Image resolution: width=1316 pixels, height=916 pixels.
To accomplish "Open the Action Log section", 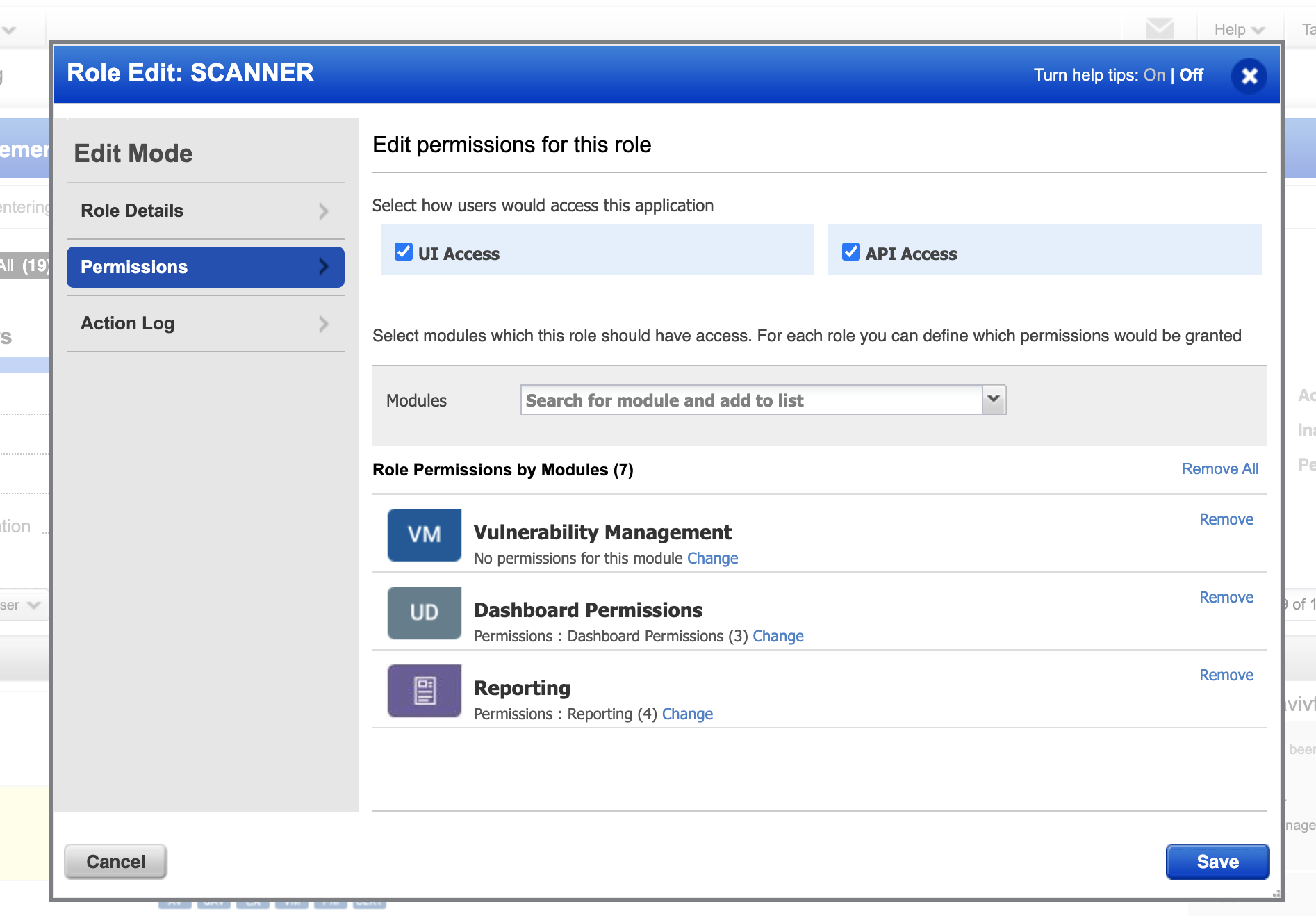I will (x=205, y=323).
